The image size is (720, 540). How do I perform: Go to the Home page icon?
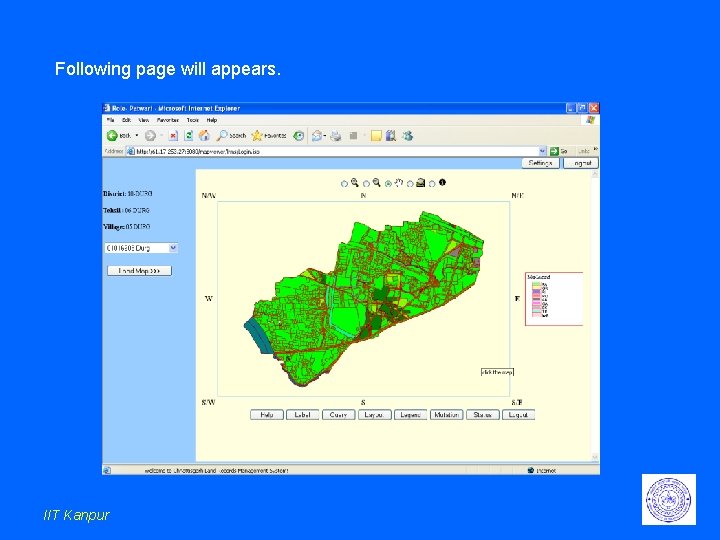[x=204, y=135]
